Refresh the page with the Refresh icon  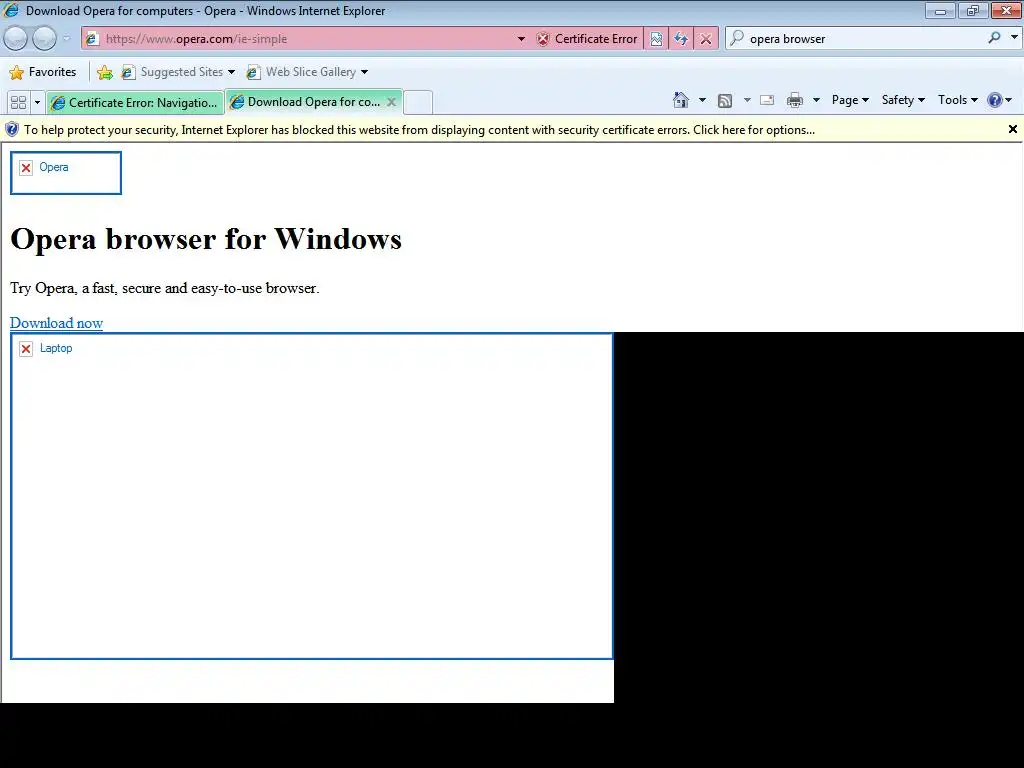tap(681, 39)
